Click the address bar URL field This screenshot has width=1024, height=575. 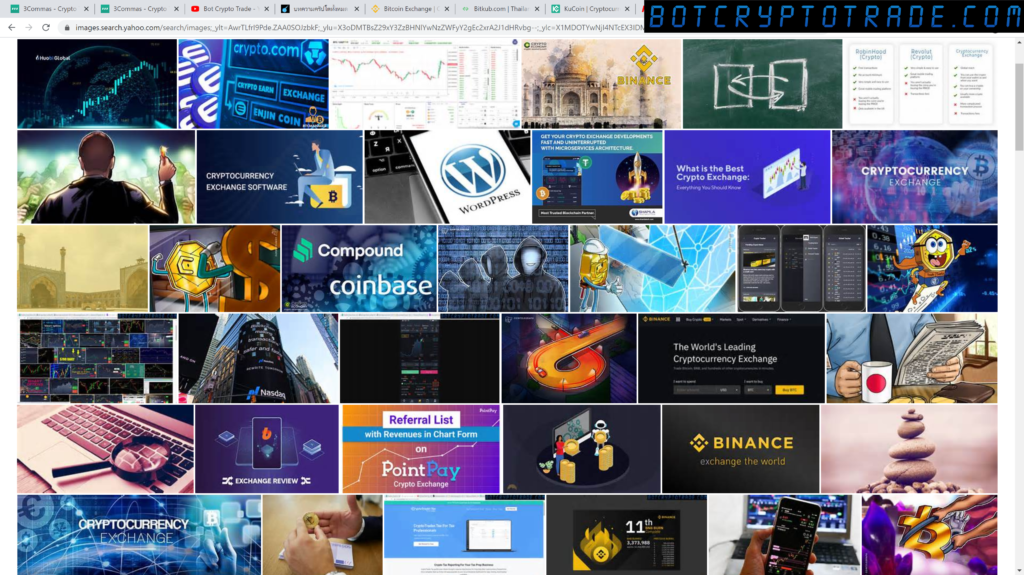pyautogui.click(x=358, y=27)
